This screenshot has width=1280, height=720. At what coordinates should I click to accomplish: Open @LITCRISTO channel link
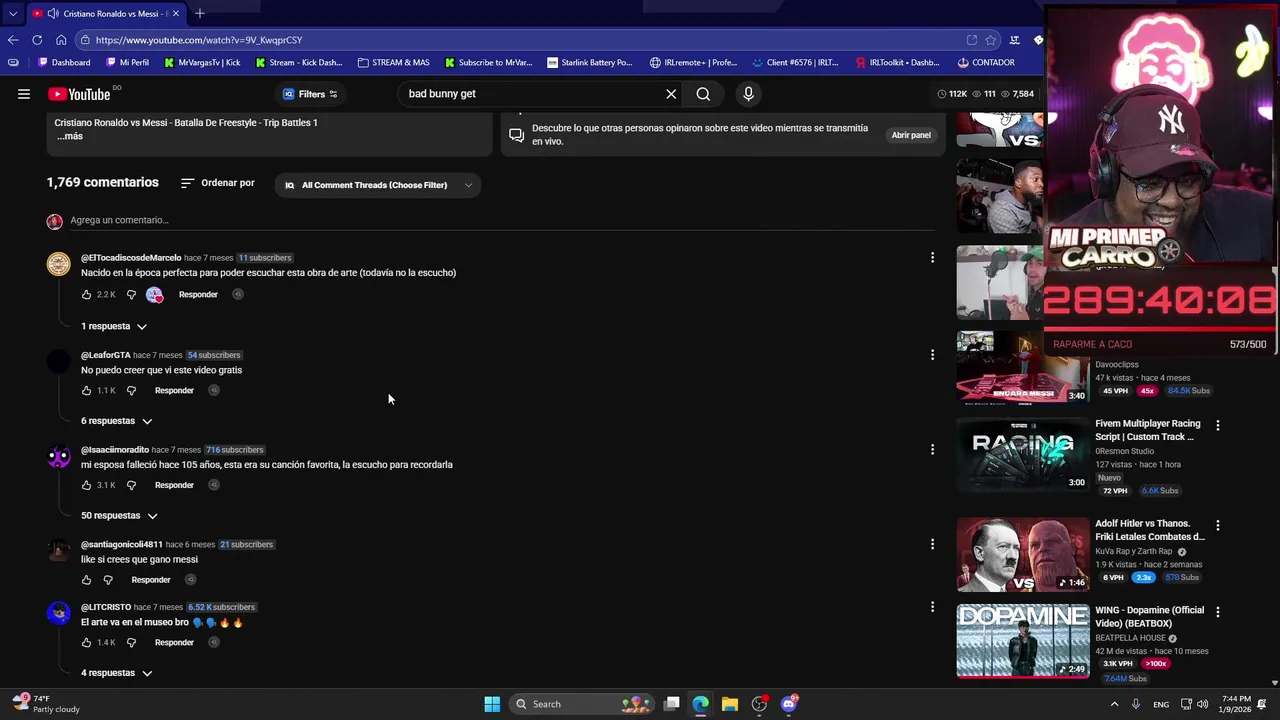pyautogui.click(x=106, y=607)
